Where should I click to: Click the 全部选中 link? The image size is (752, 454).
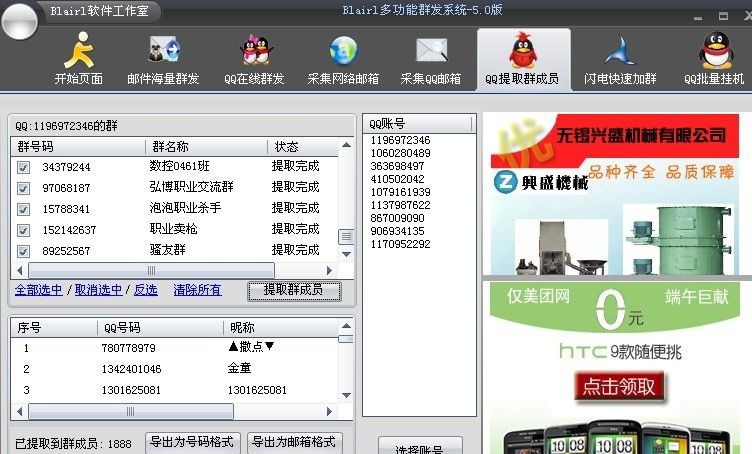pos(38,290)
